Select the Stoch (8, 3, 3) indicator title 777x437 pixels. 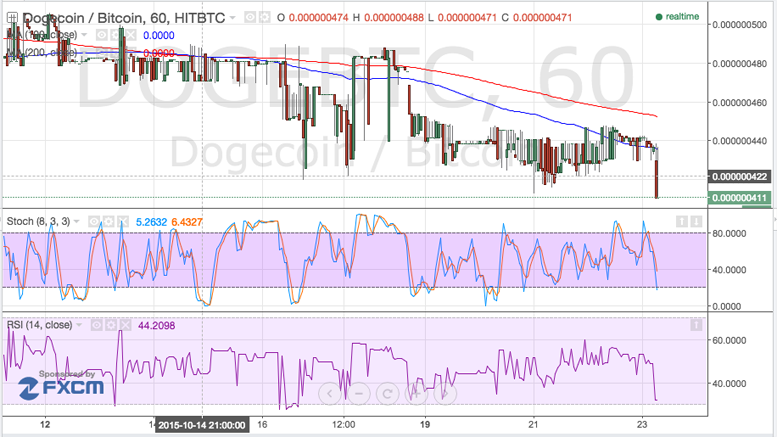click(x=38, y=221)
